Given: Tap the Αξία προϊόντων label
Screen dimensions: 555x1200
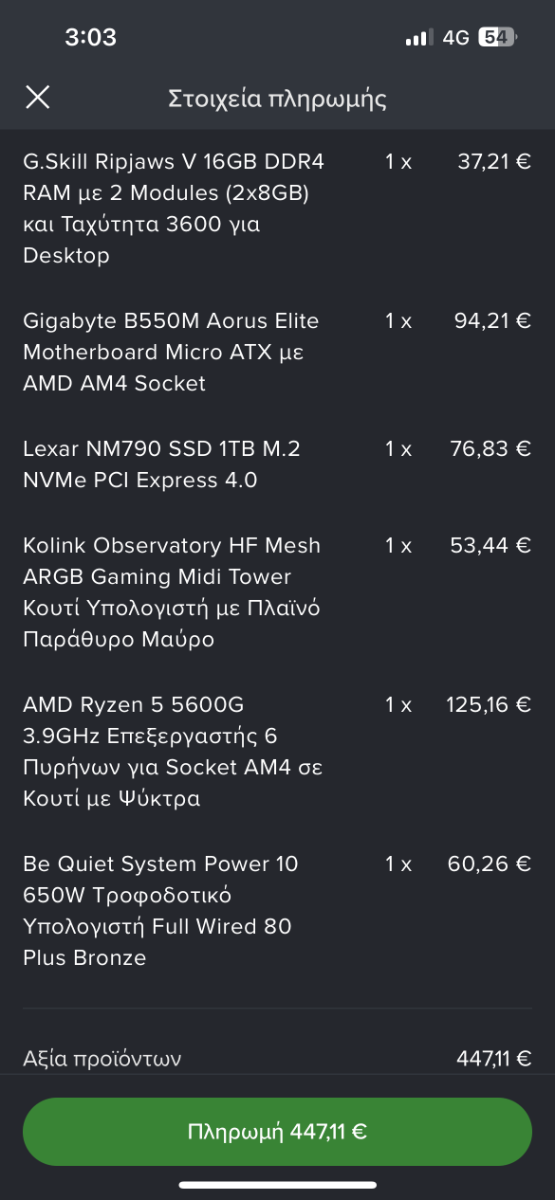Looking at the screenshot, I should click(x=102, y=1058).
